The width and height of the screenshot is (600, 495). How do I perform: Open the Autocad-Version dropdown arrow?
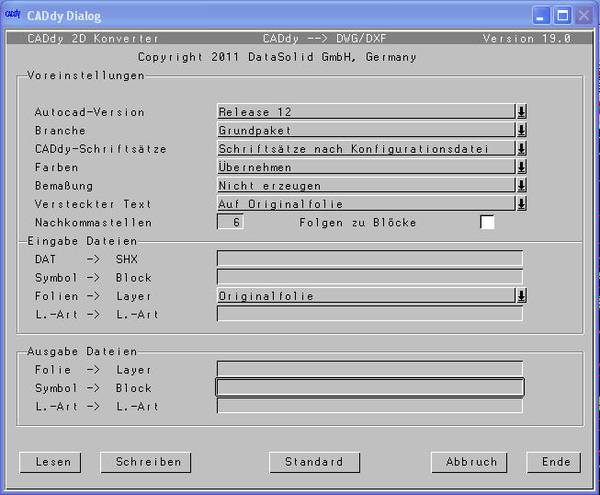pyautogui.click(x=521, y=112)
